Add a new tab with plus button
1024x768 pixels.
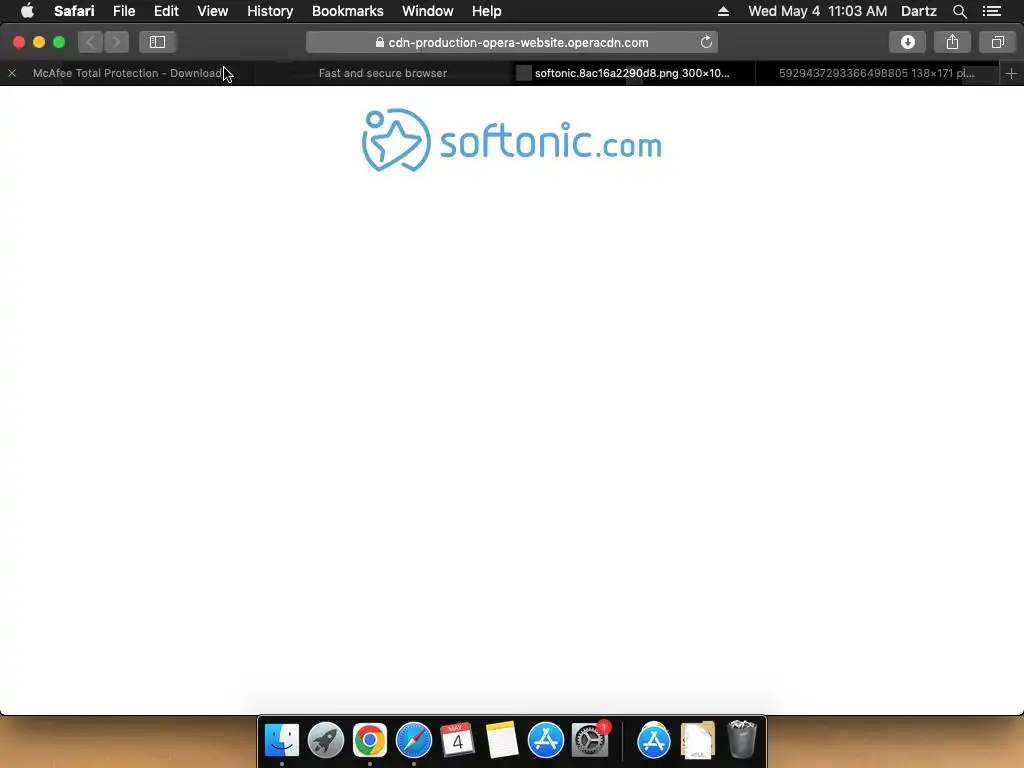[x=1011, y=73]
